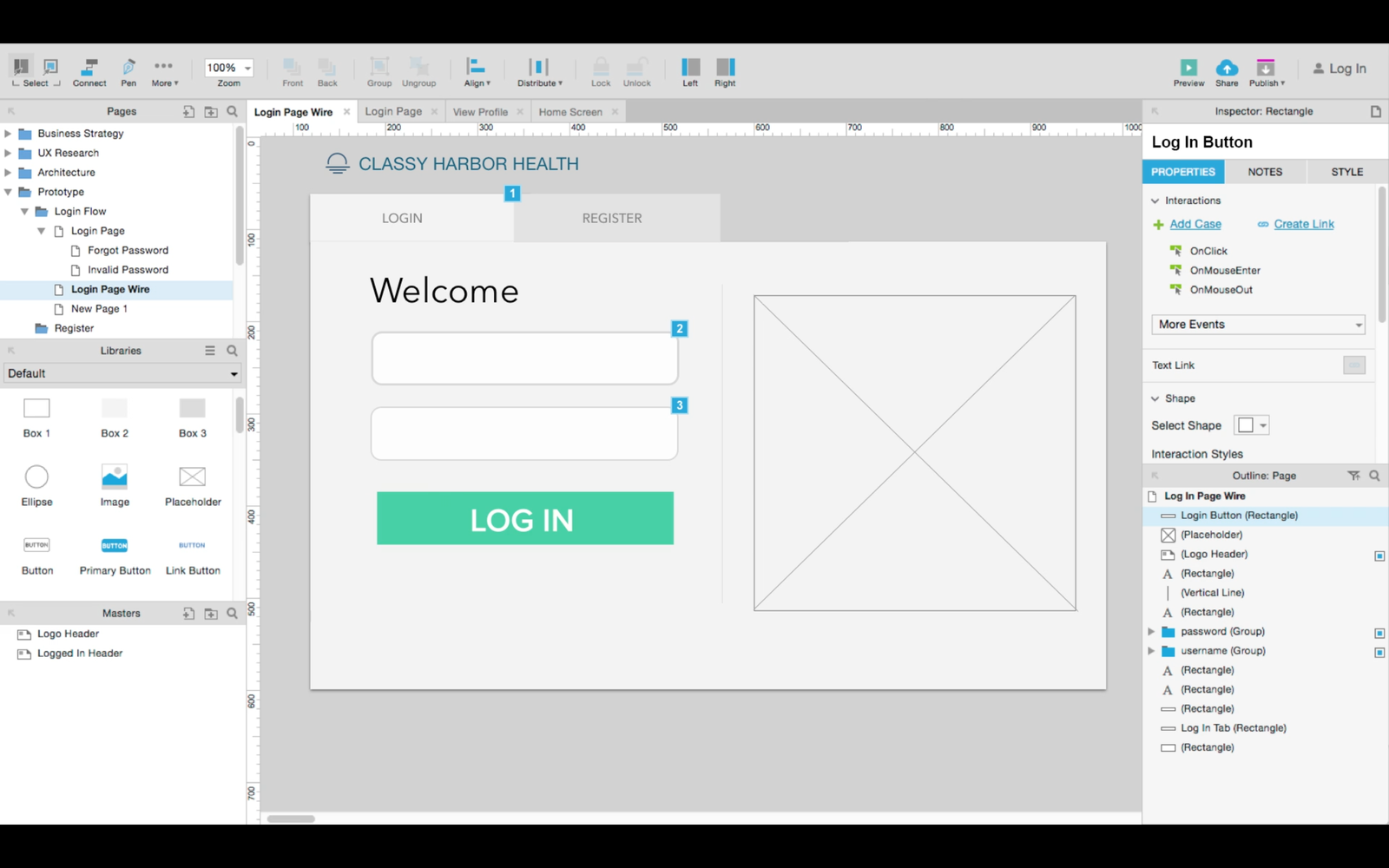1389x868 pixels.
Task: Search pages with magnifier icon
Action: coord(232,111)
